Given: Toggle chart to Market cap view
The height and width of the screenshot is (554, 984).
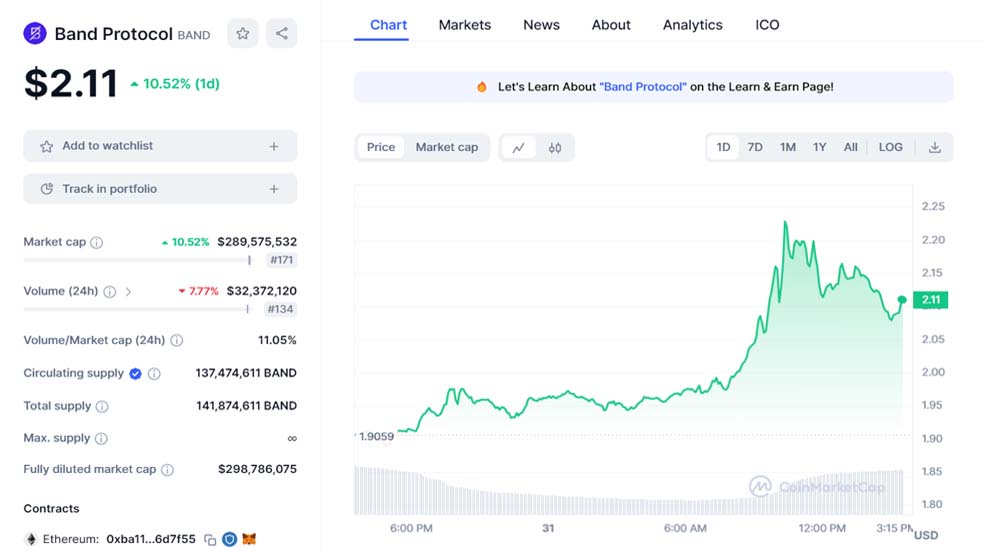Looking at the screenshot, I should 447,147.
